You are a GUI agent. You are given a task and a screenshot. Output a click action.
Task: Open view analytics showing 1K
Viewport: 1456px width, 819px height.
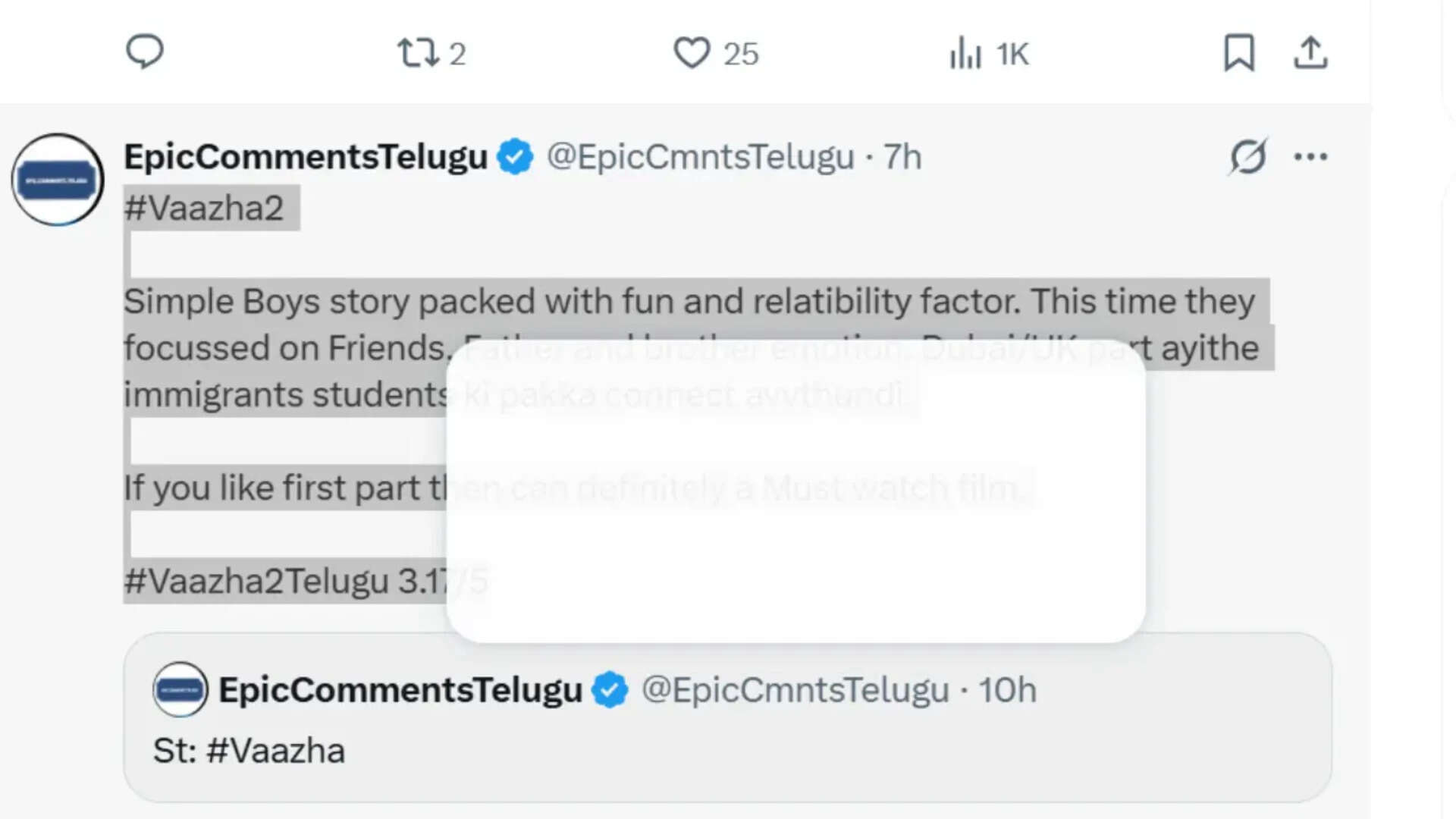[966, 54]
